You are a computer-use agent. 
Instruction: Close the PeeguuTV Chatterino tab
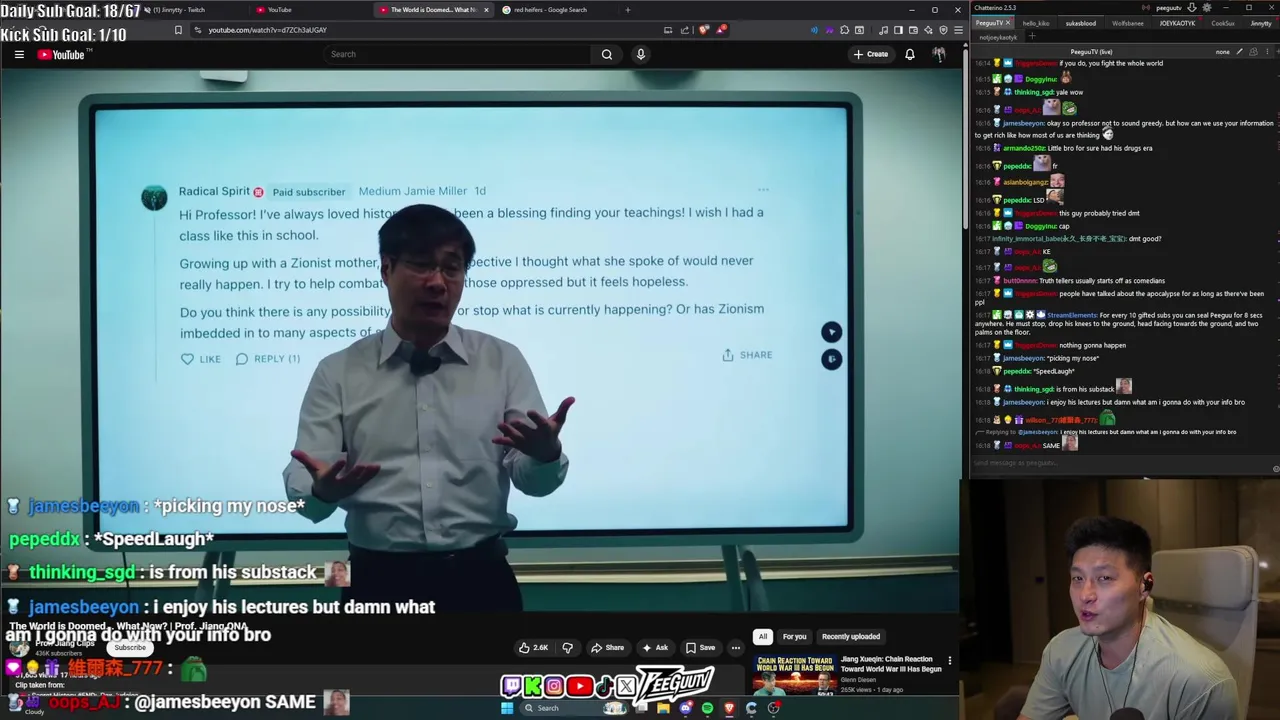[1008, 23]
